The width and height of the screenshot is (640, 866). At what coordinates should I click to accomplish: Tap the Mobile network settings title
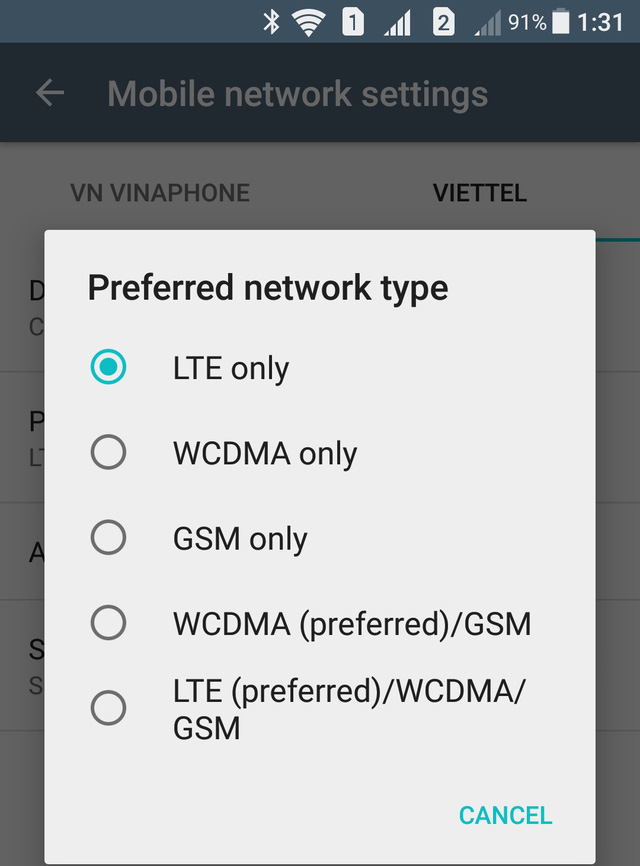[x=298, y=94]
